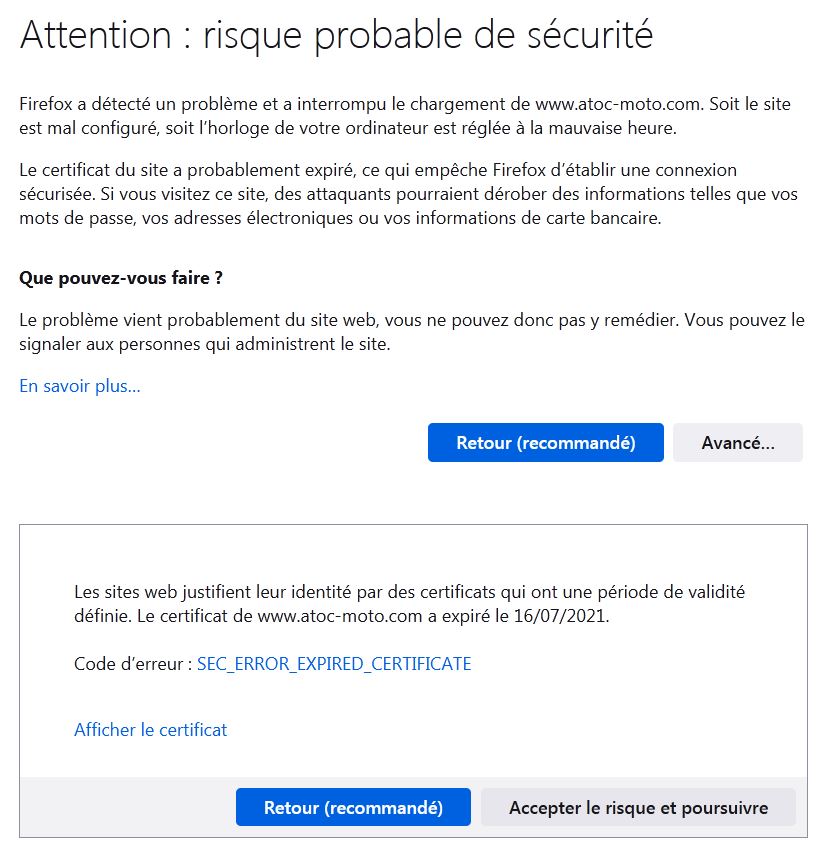This screenshot has height=853, width=830.
Task: Click the text "Le problème vient probablement du site web"
Action: coord(180,321)
